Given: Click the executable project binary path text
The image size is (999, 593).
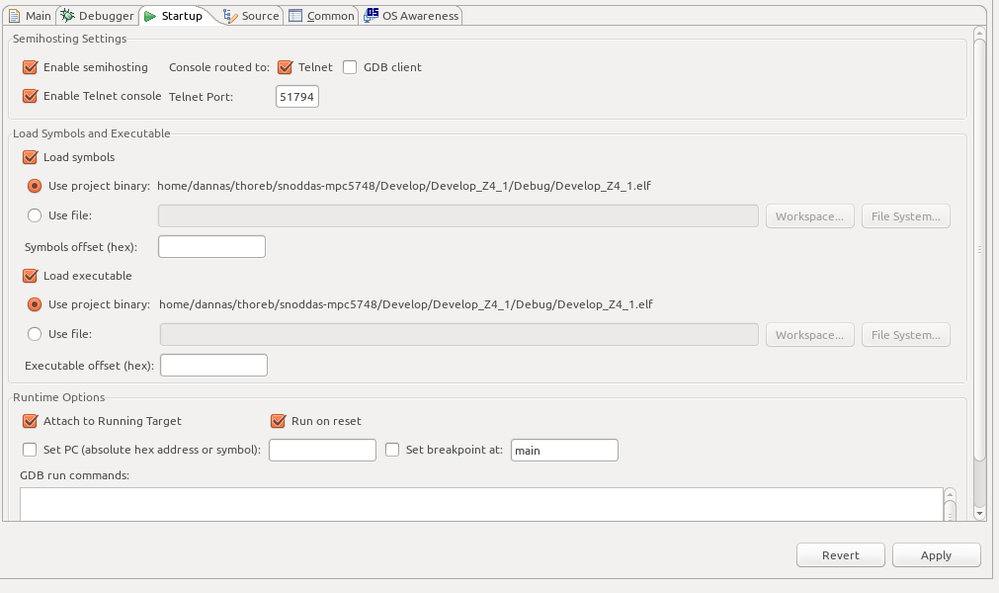Looking at the screenshot, I should (406, 304).
